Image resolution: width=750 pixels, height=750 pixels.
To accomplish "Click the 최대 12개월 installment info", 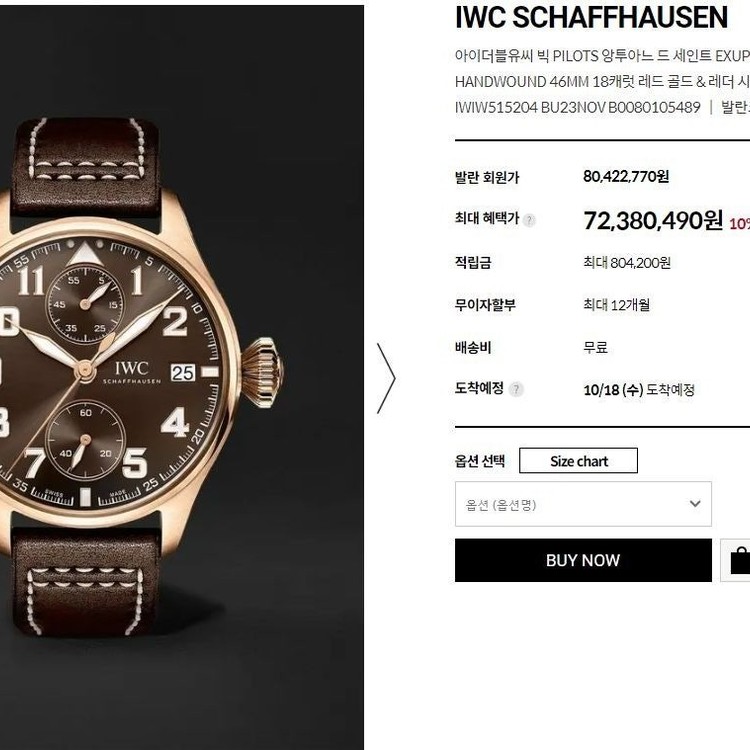I will (x=616, y=305).
